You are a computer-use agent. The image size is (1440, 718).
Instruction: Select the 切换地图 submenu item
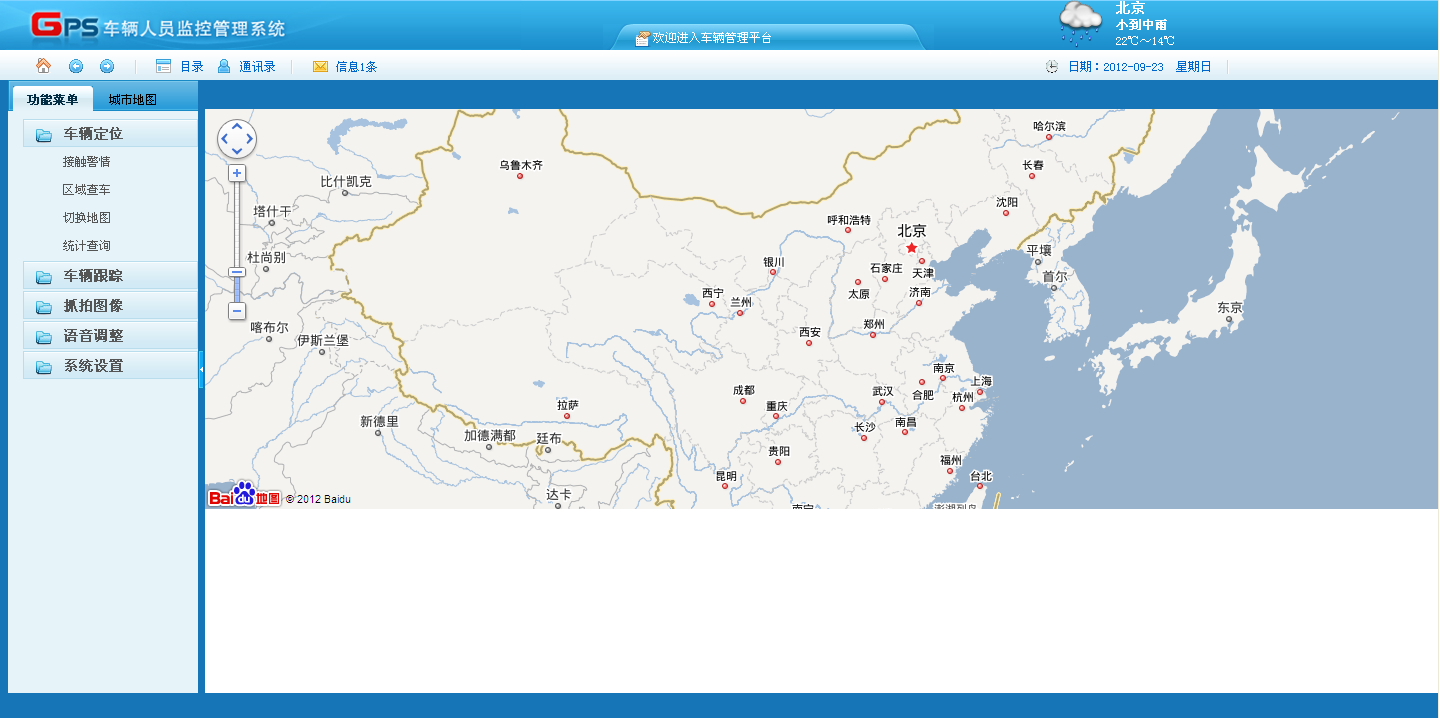point(86,217)
